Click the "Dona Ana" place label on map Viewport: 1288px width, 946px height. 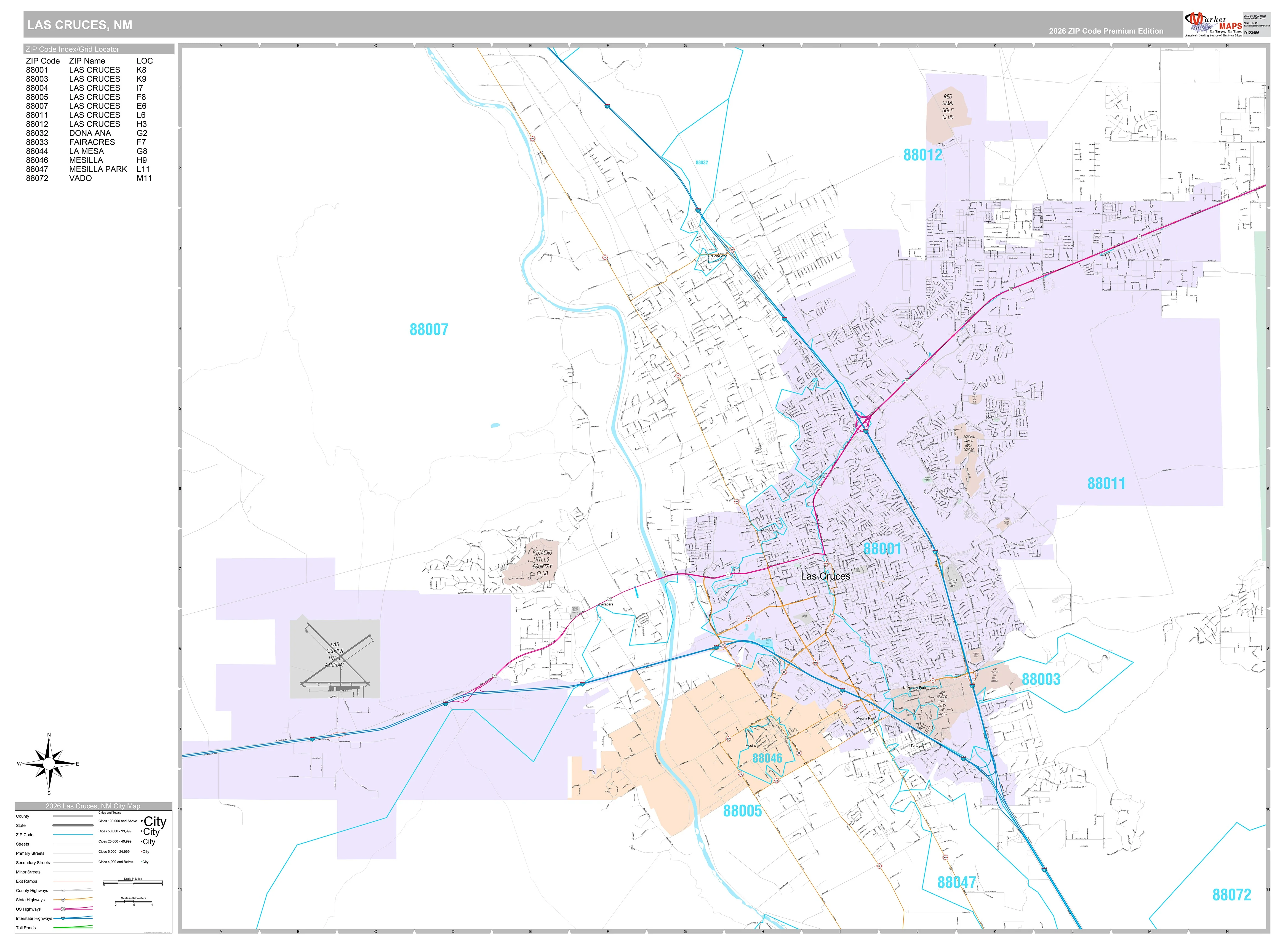(719, 256)
